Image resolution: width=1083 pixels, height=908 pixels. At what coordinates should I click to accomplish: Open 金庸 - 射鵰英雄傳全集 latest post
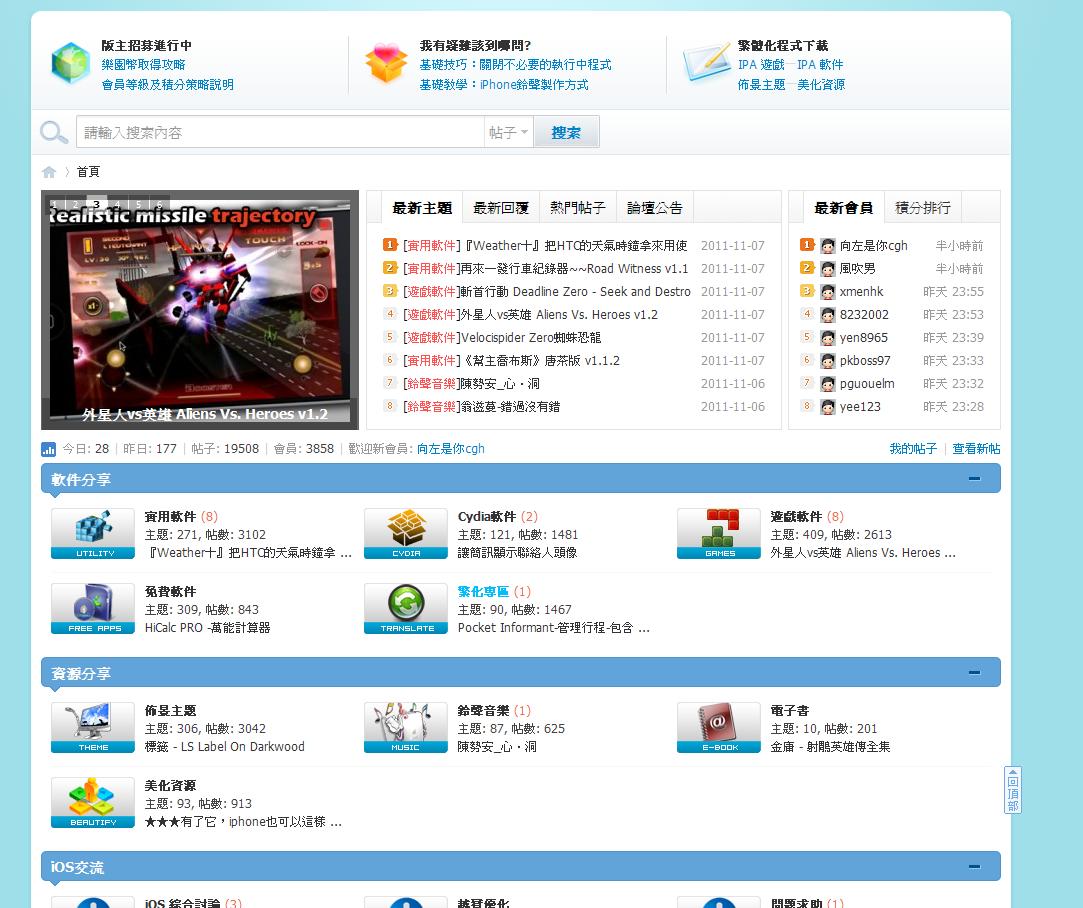point(830,747)
